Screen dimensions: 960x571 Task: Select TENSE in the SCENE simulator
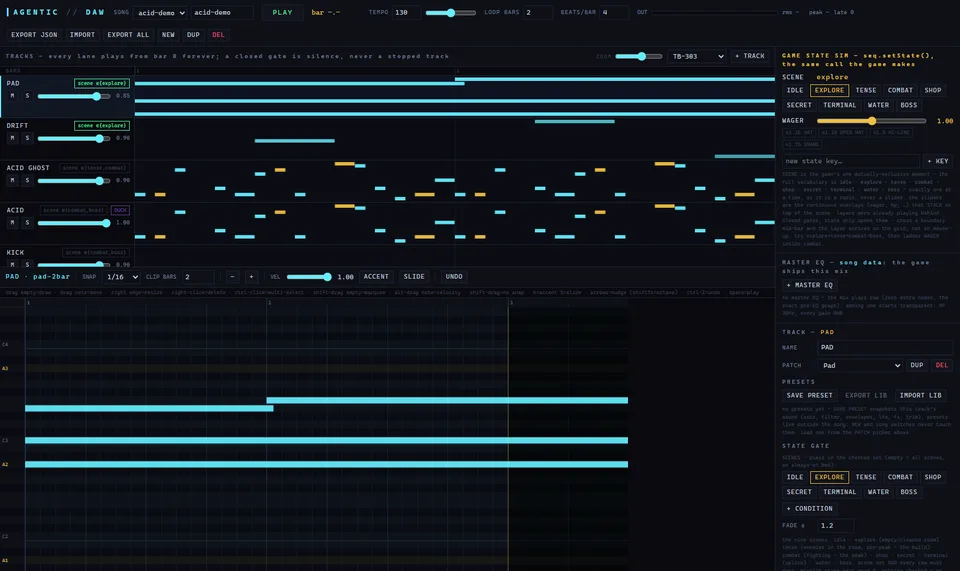tap(866, 90)
